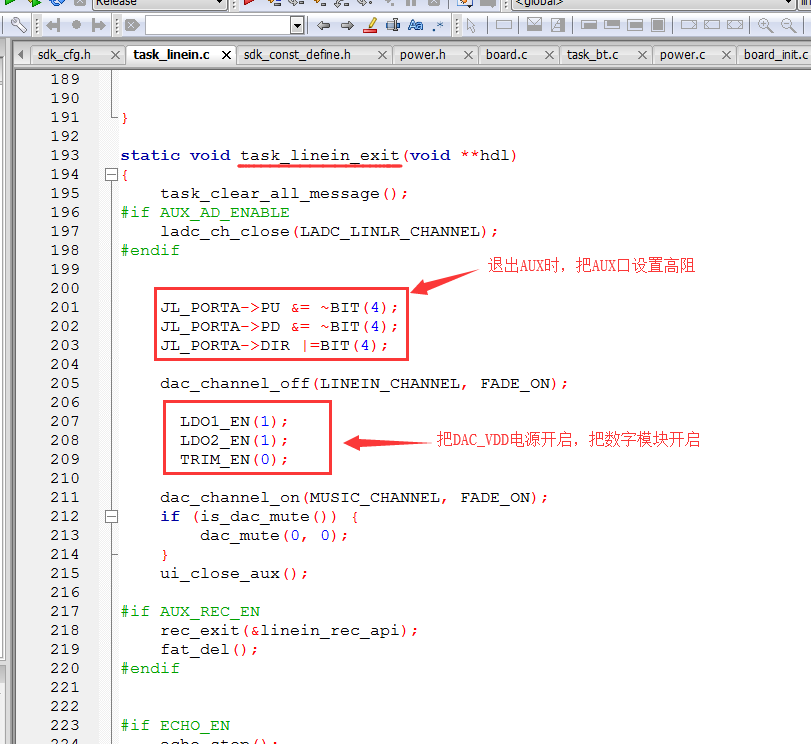Click the wrench settings icon in the toolbar
Image resolution: width=811 pixels, height=744 pixels.
(18, 25)
